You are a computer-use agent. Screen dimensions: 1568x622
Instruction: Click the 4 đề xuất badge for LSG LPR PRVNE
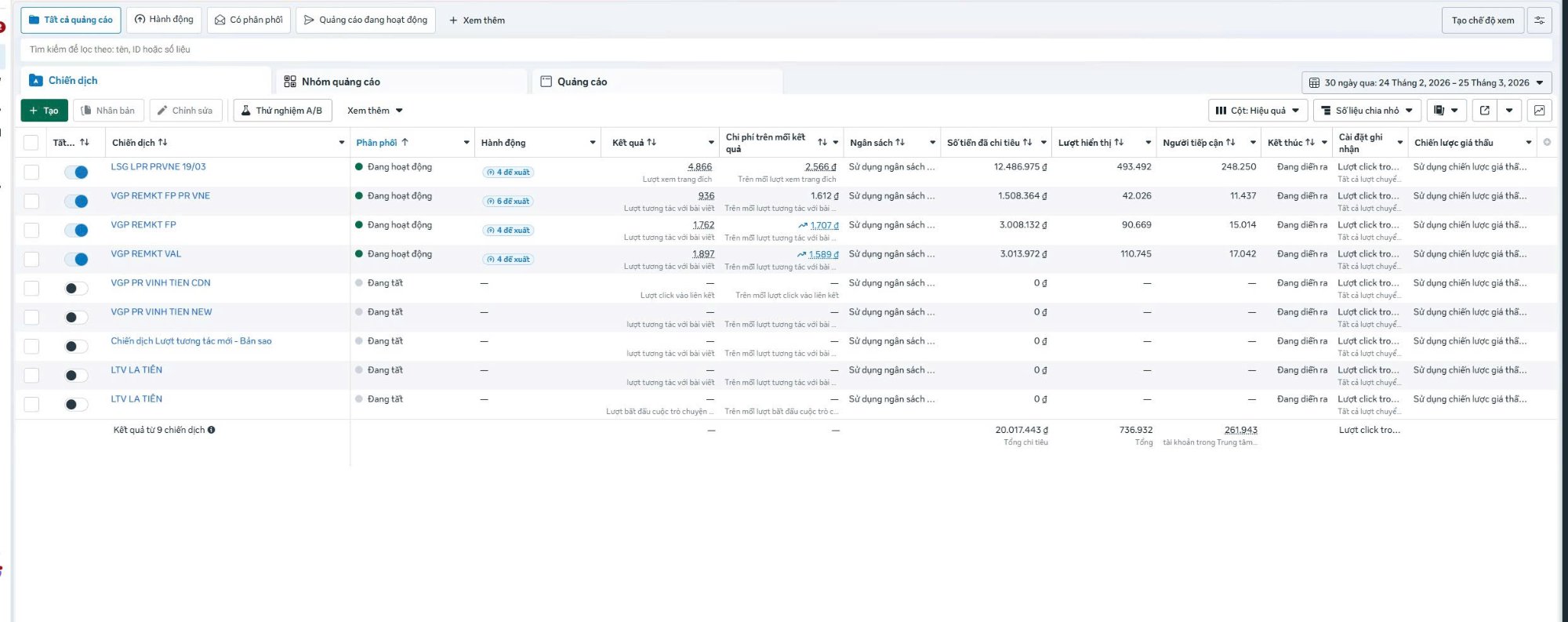point(508,173)
